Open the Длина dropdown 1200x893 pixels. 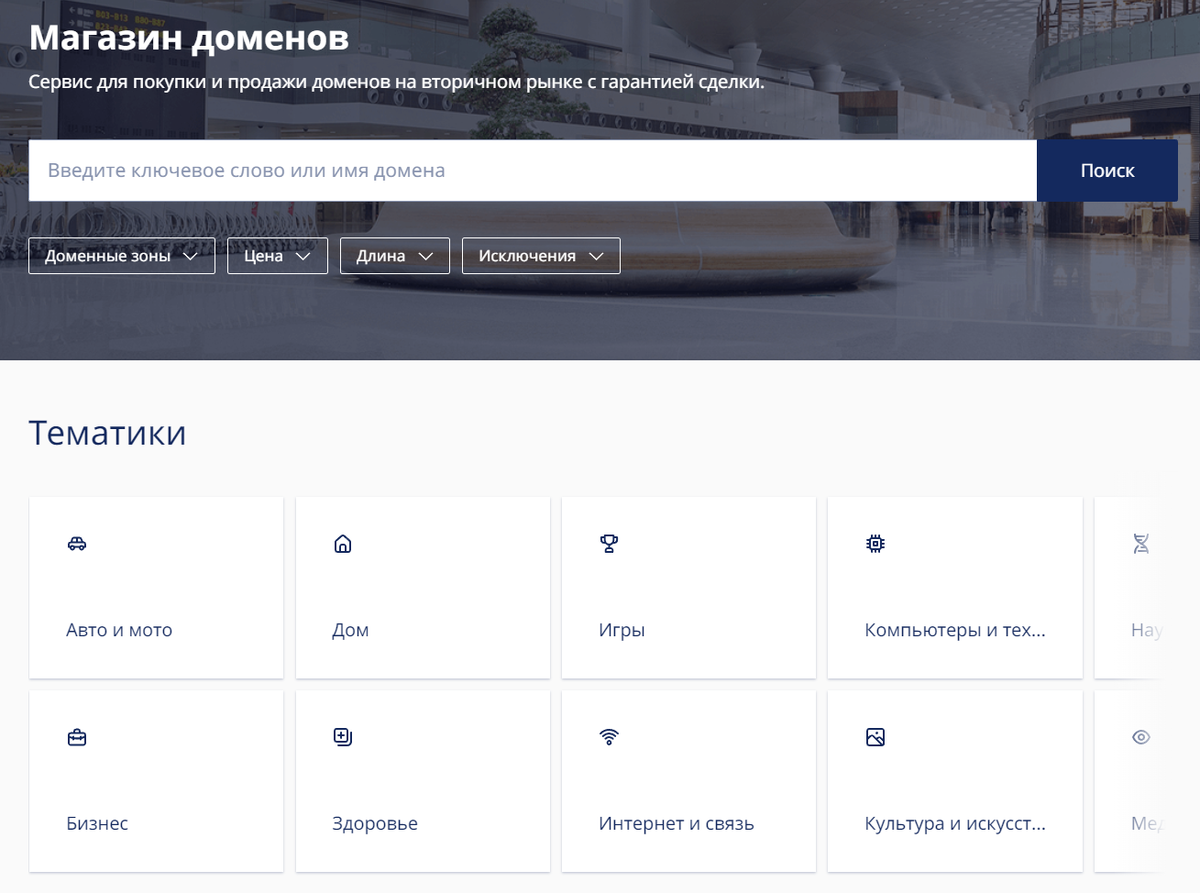coord(394,255)
